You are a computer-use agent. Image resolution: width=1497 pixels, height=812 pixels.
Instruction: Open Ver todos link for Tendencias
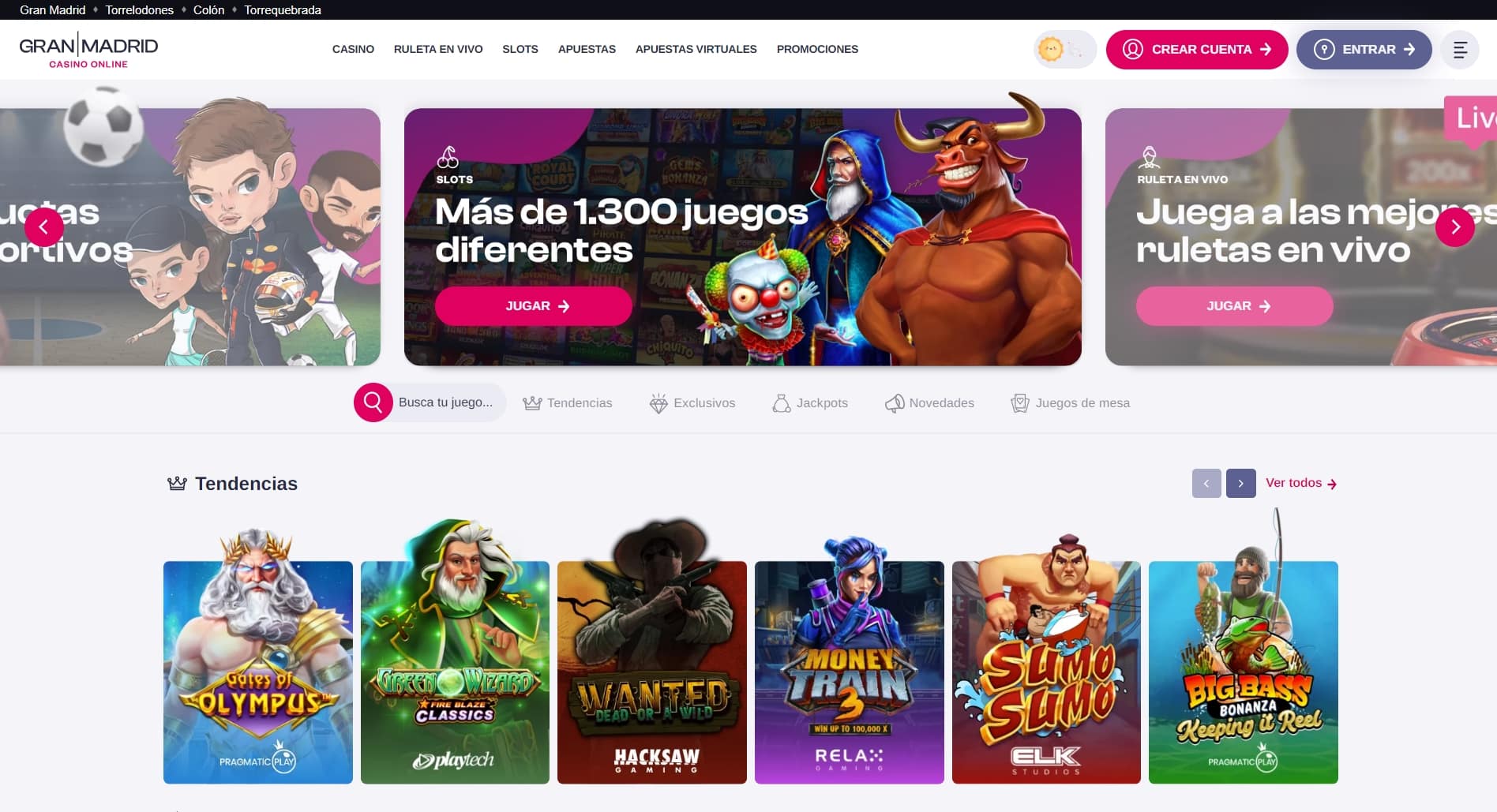(1301, 483)
